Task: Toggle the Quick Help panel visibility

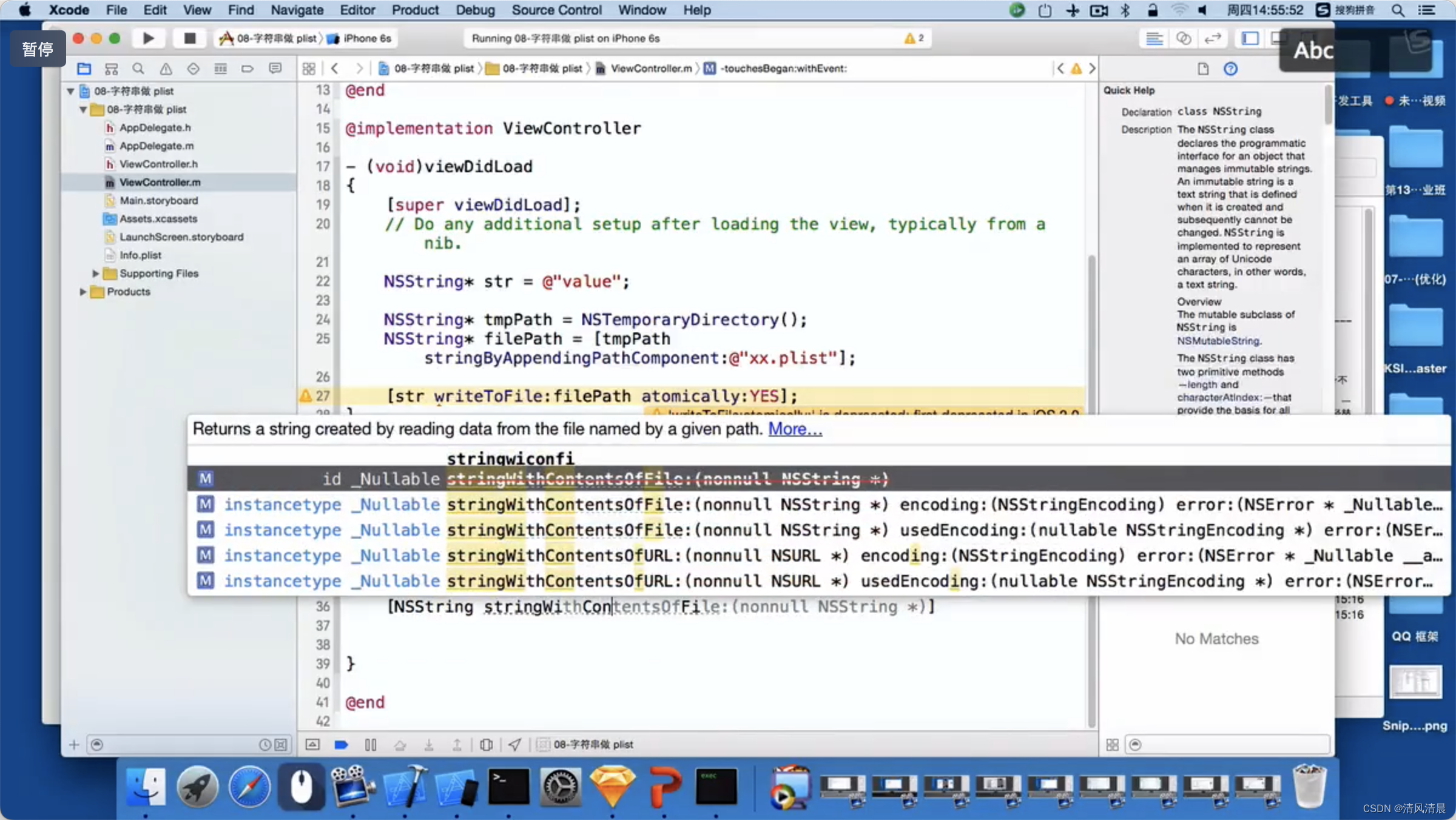Action: click(x=1232, y=68)
